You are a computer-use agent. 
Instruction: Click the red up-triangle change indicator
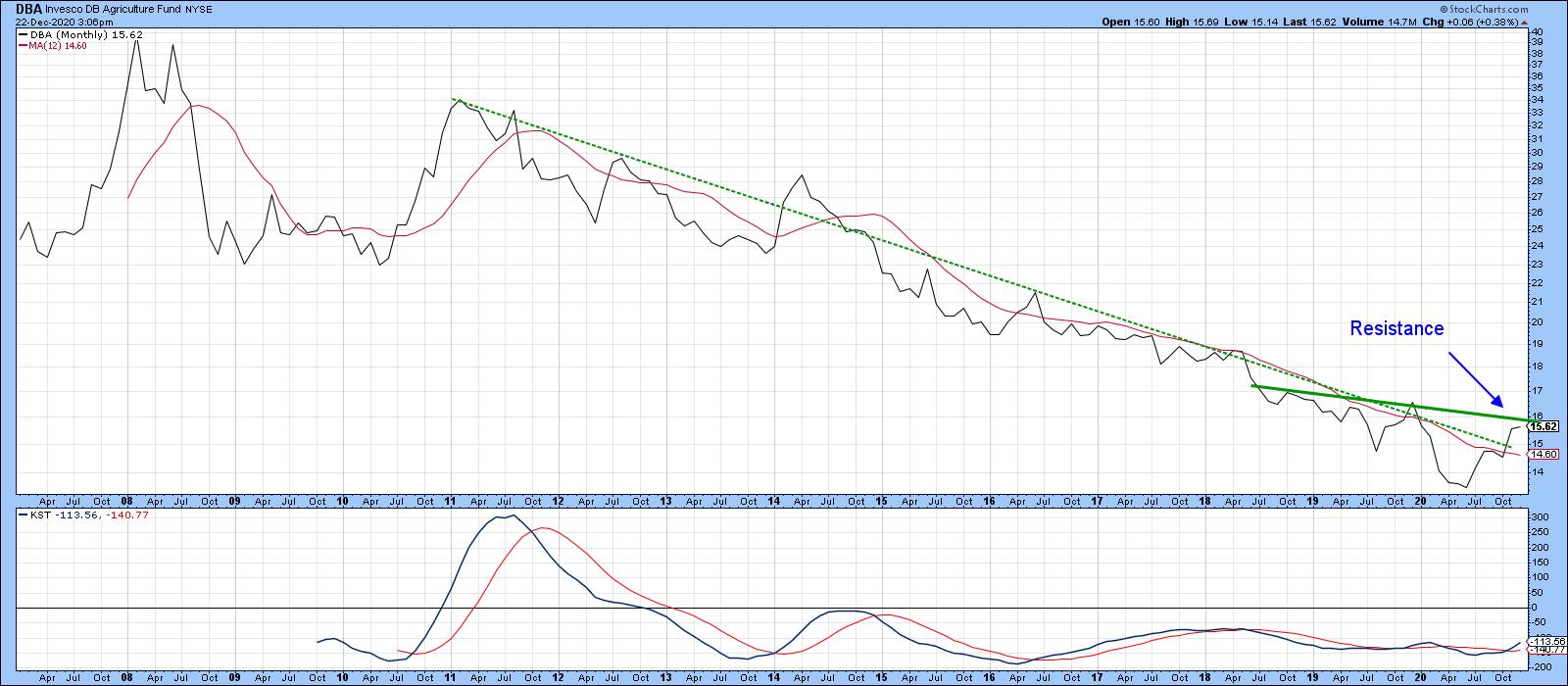pyautogui.click(x=1526, y=22)
